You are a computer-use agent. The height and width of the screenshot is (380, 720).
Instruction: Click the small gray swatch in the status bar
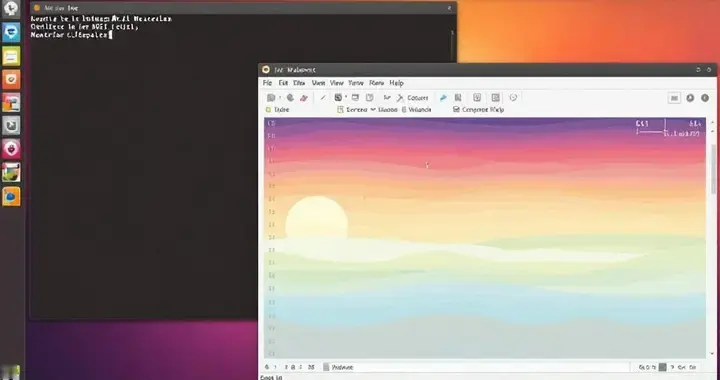click(x=663, y=367)
